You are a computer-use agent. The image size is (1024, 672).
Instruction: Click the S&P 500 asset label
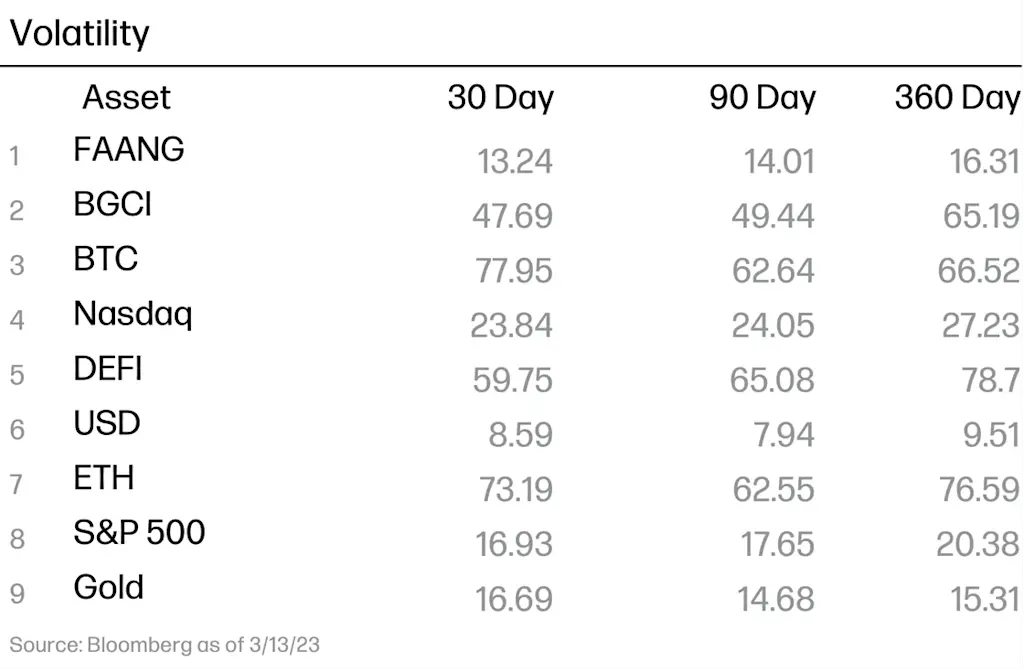[x=139, y=533]
